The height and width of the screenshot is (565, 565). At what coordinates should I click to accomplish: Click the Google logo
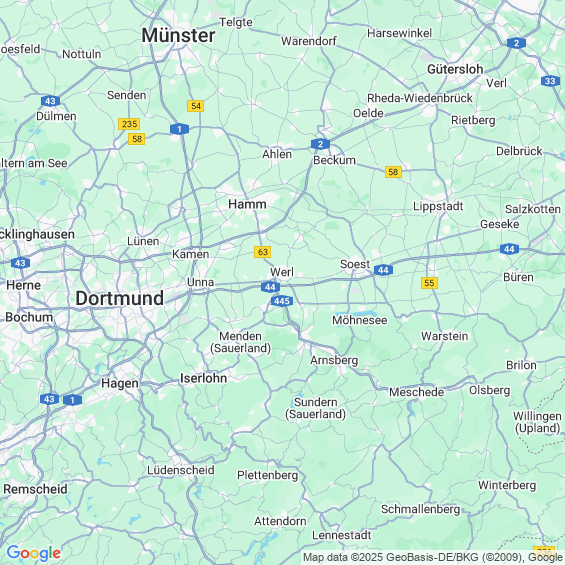[x=34, y=553]
